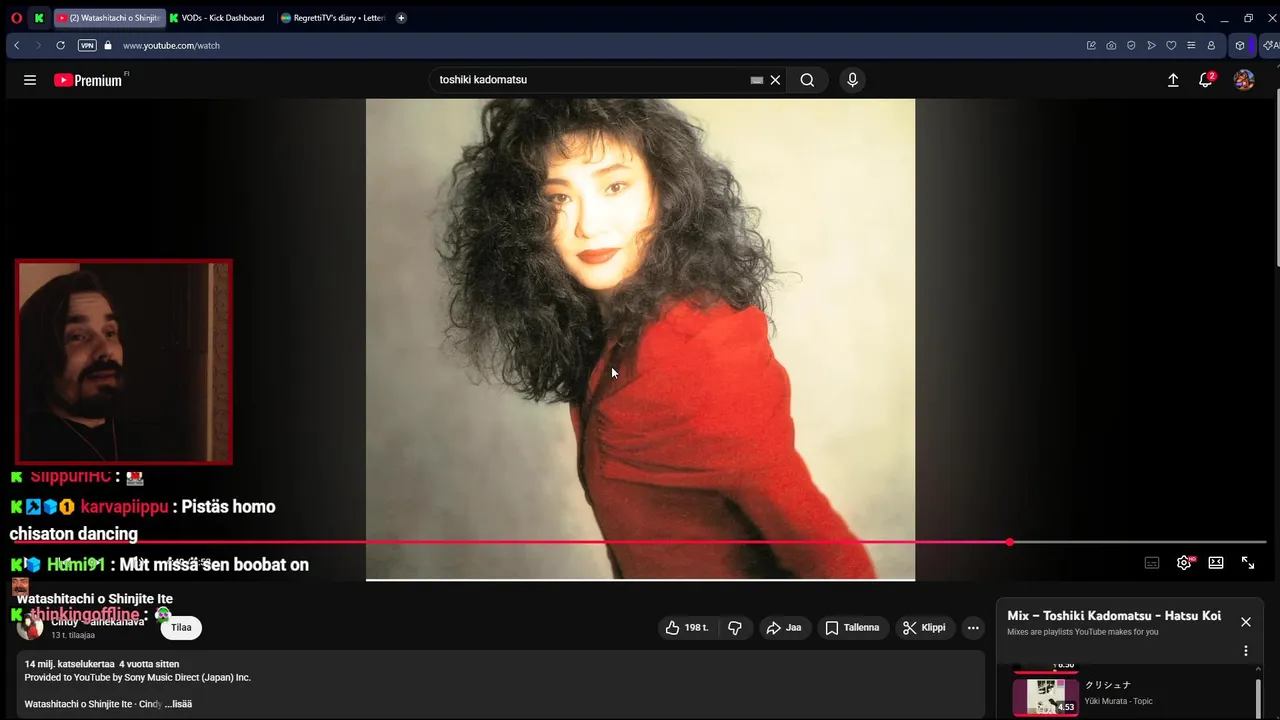Subscribe with the Tilaa button

[x=181, y=628]
